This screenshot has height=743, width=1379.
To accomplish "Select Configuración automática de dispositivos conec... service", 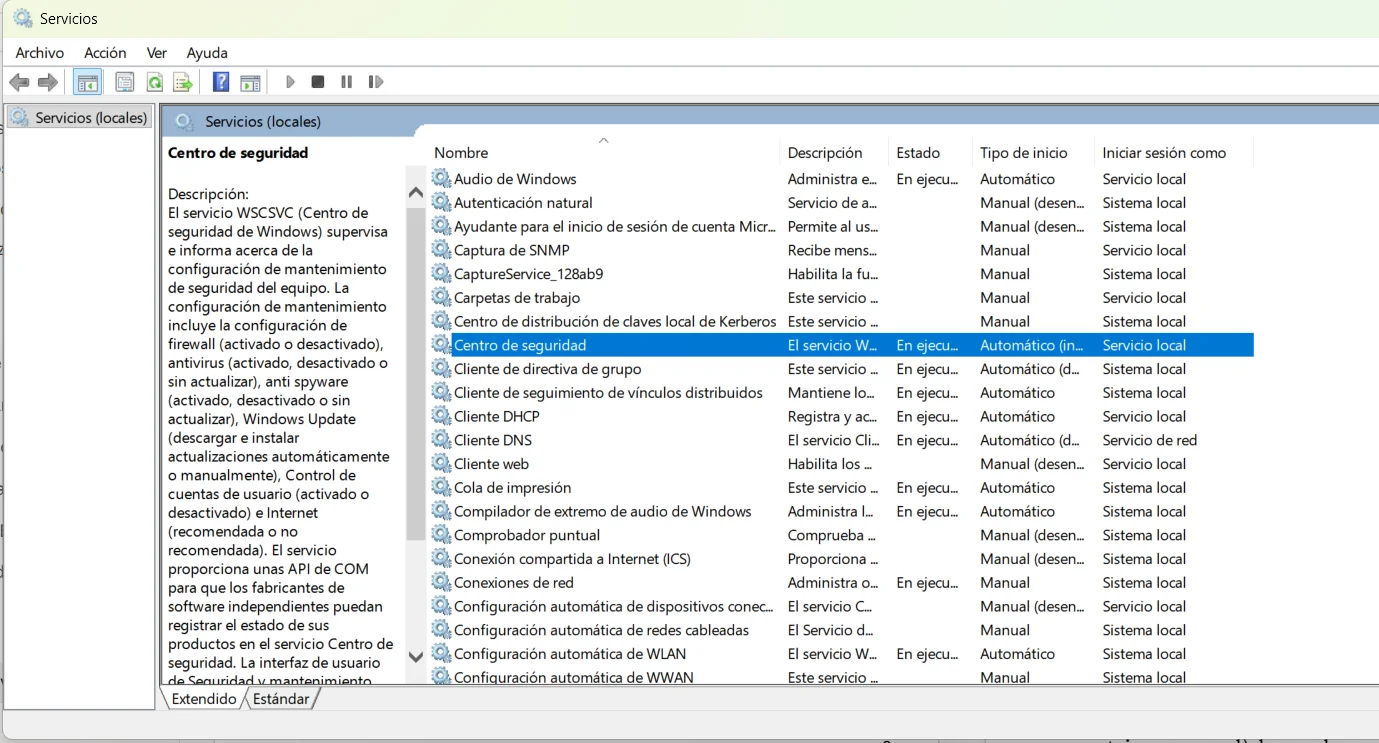I will tap(613, 606).
